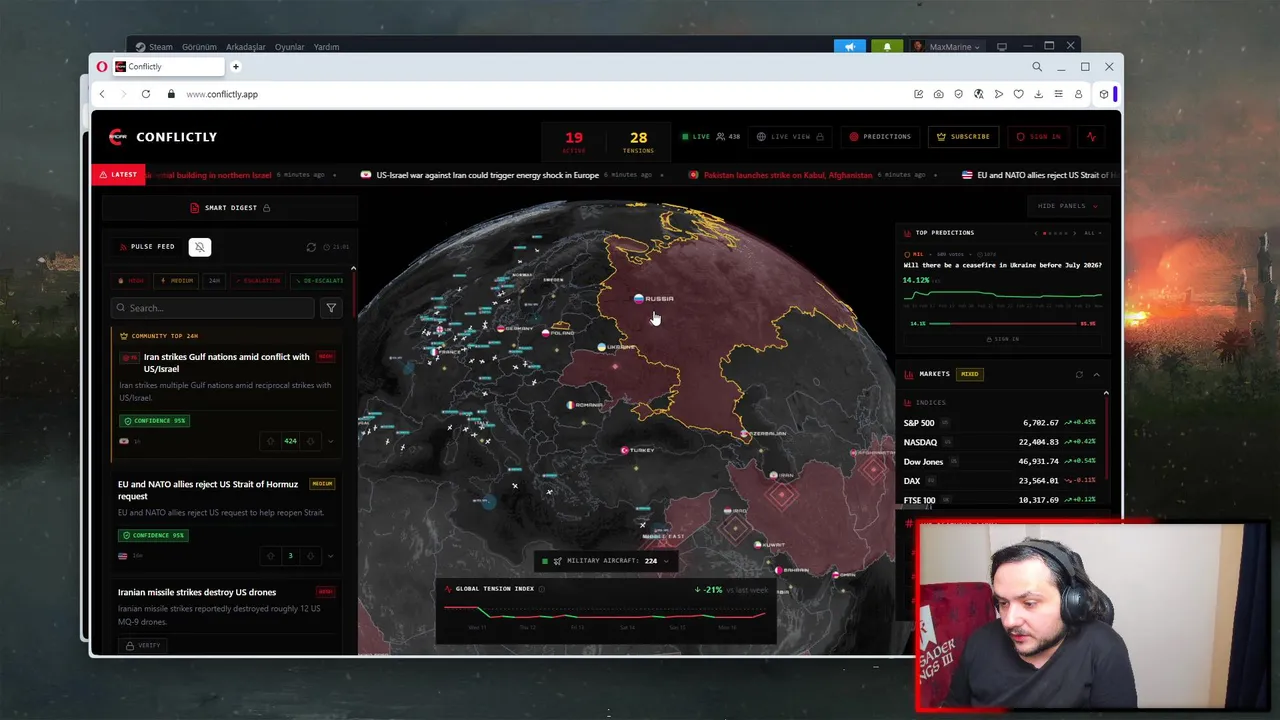Click SIGN IN under the ceasefire prediction
This screenshot has width=1280, height=720.
(x=1003, y=339)
